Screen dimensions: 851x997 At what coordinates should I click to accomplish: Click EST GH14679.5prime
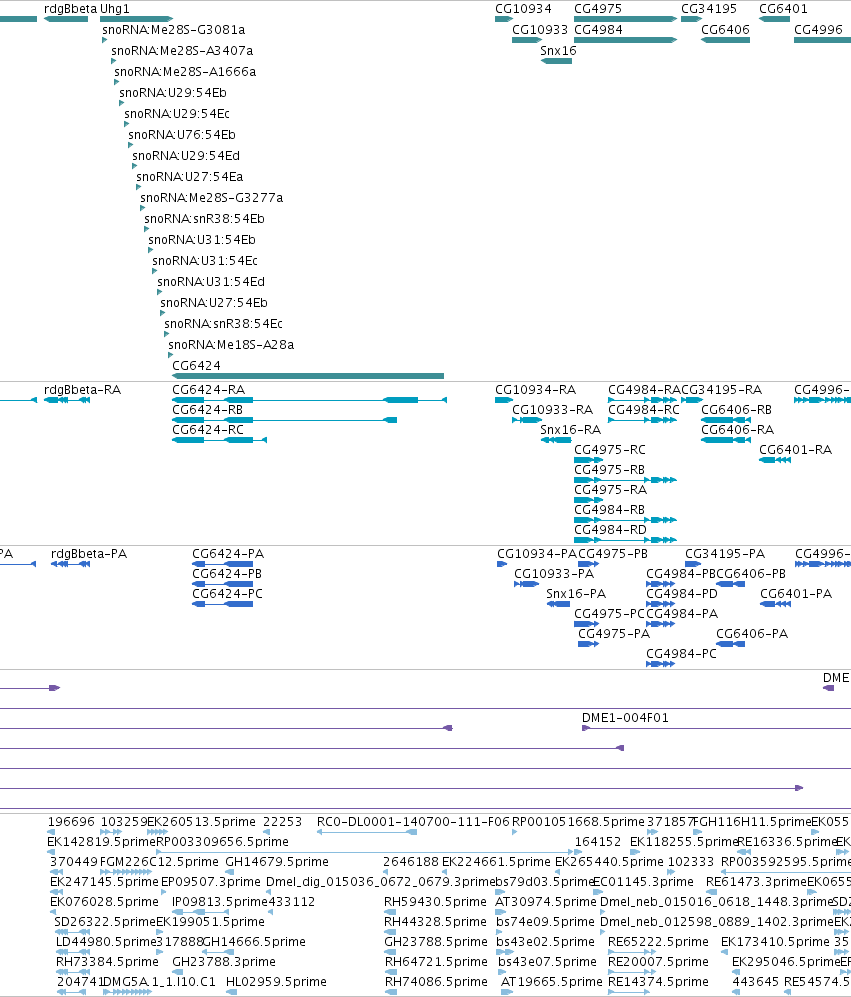click(x=232, y=872)
